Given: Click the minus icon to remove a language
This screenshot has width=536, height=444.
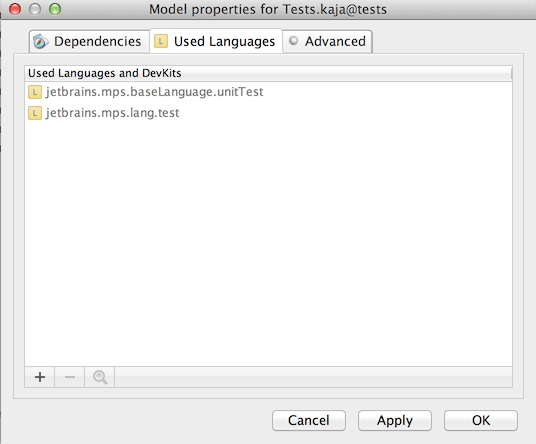Looking at the screenshot, I should [69, 377].
